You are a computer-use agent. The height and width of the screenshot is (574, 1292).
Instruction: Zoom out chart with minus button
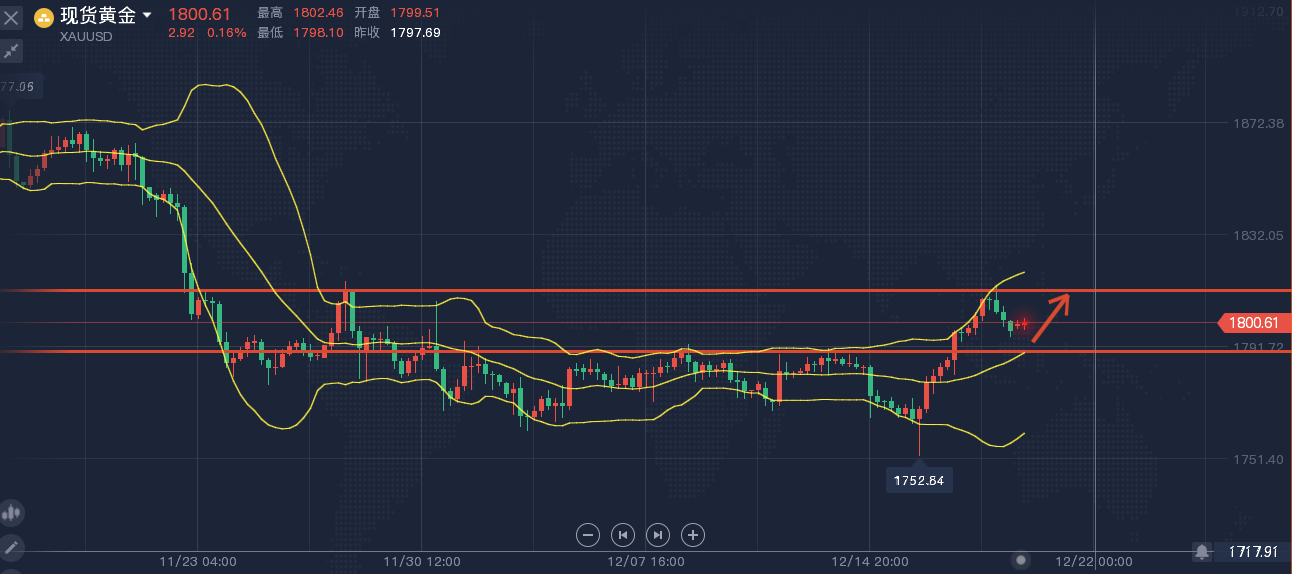coord(588,534)
